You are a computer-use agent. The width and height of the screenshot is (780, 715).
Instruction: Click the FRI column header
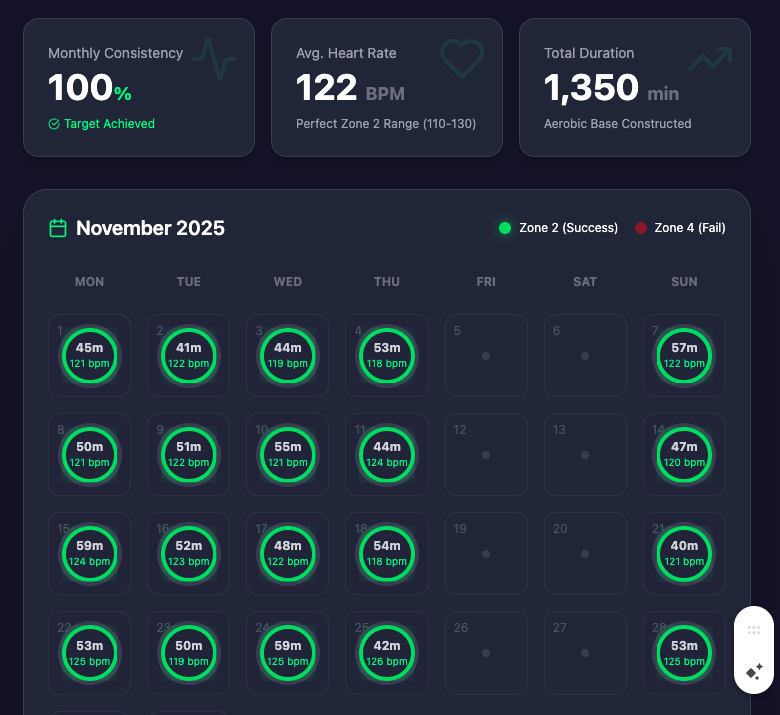(x=486, y=282)
